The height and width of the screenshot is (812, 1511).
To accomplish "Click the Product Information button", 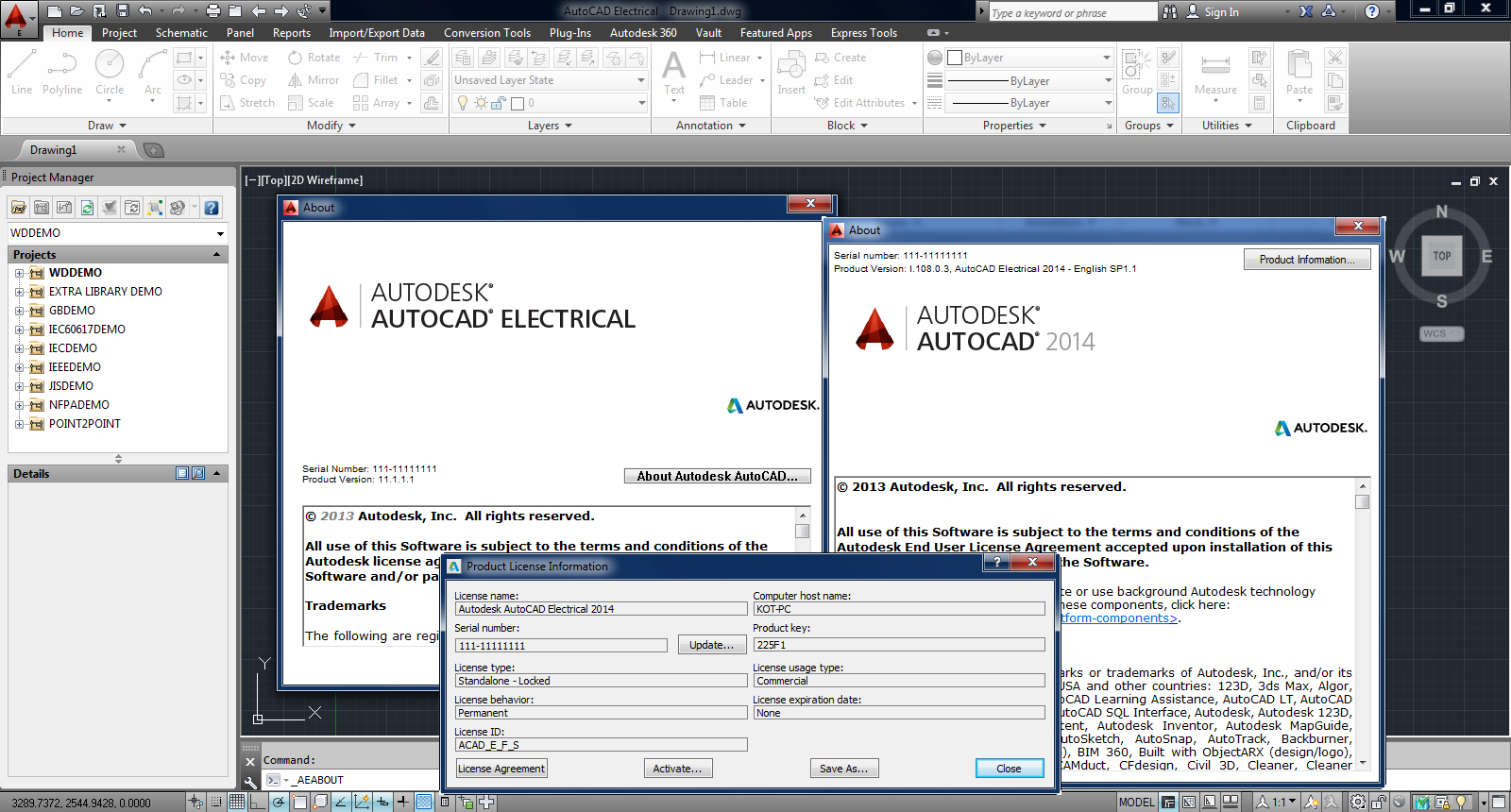I will coord(1307,260).
